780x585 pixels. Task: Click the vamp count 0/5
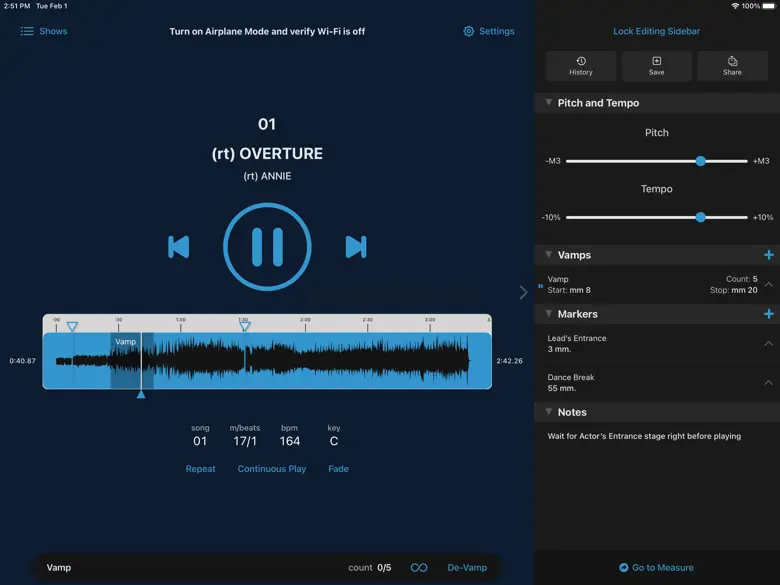click(384, 568)
